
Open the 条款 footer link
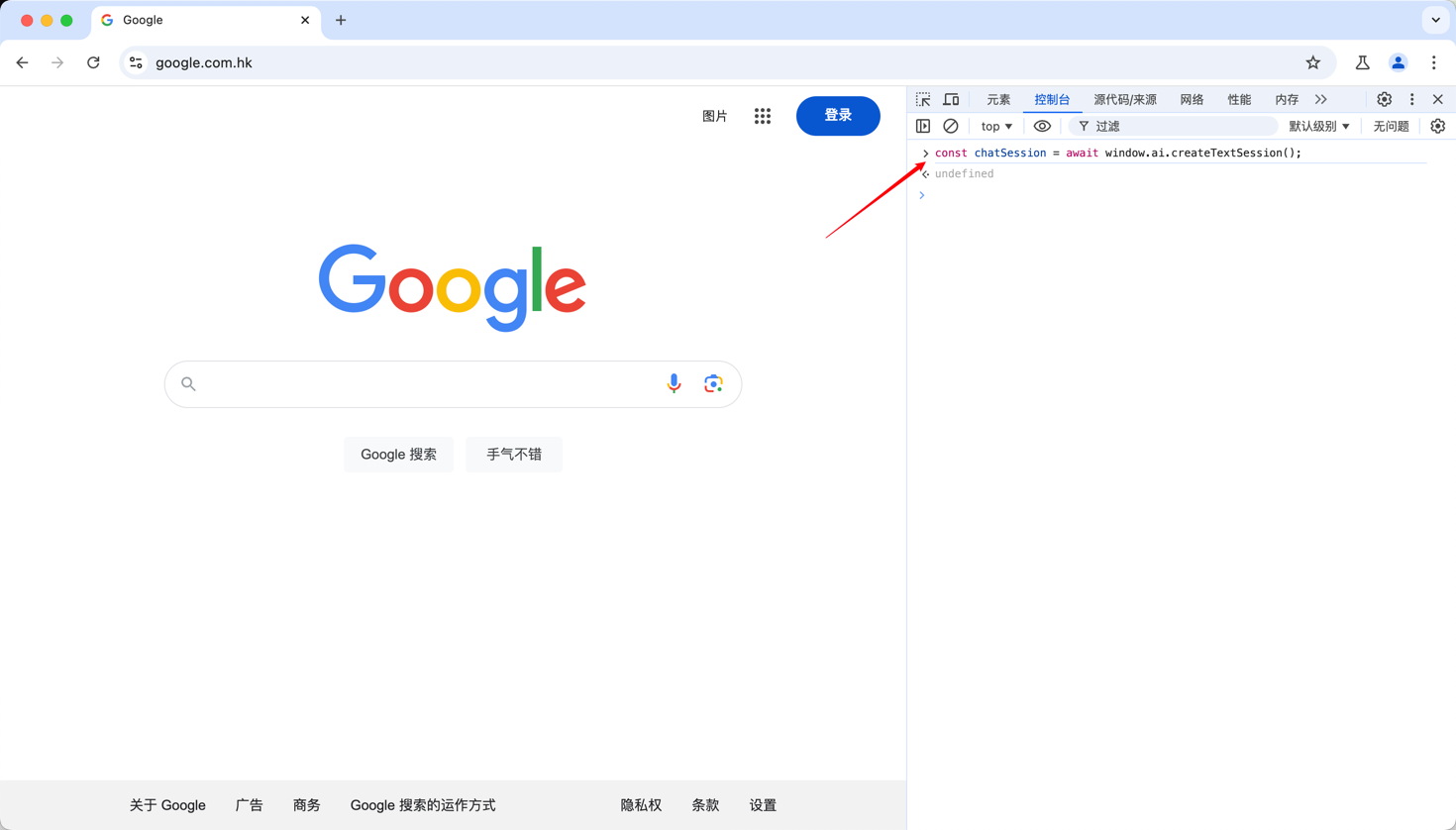705,805
